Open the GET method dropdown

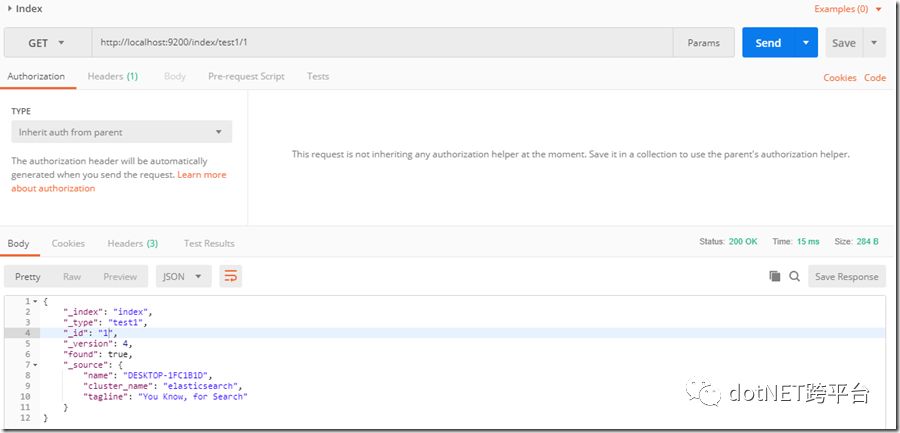[x=47, y=43]
